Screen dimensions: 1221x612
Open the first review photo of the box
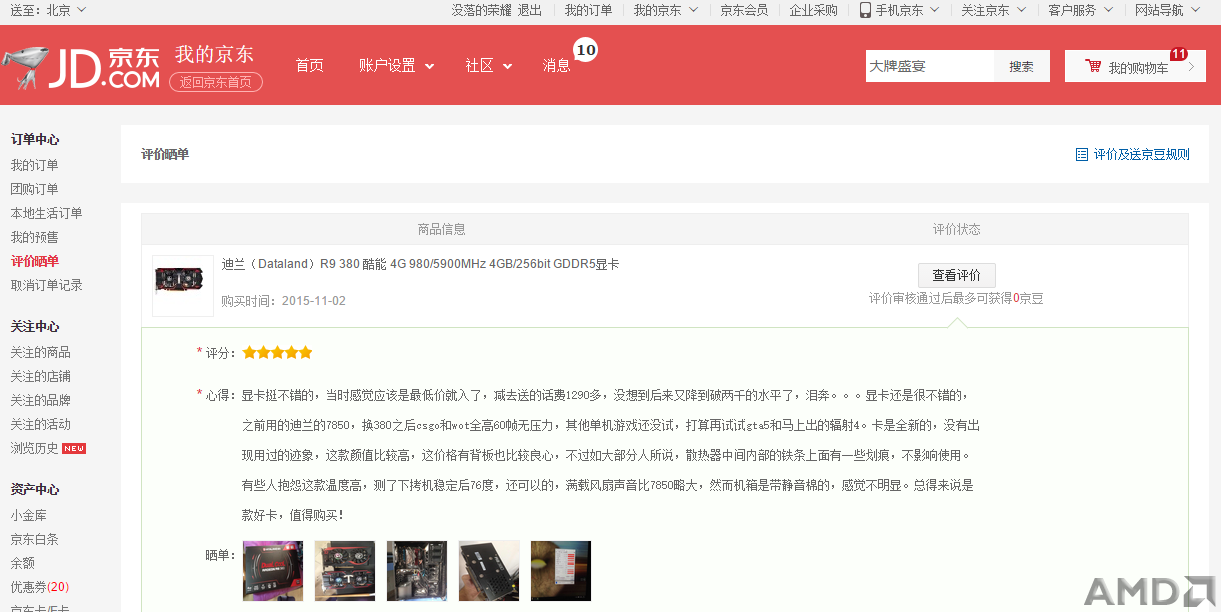(273, 571)
